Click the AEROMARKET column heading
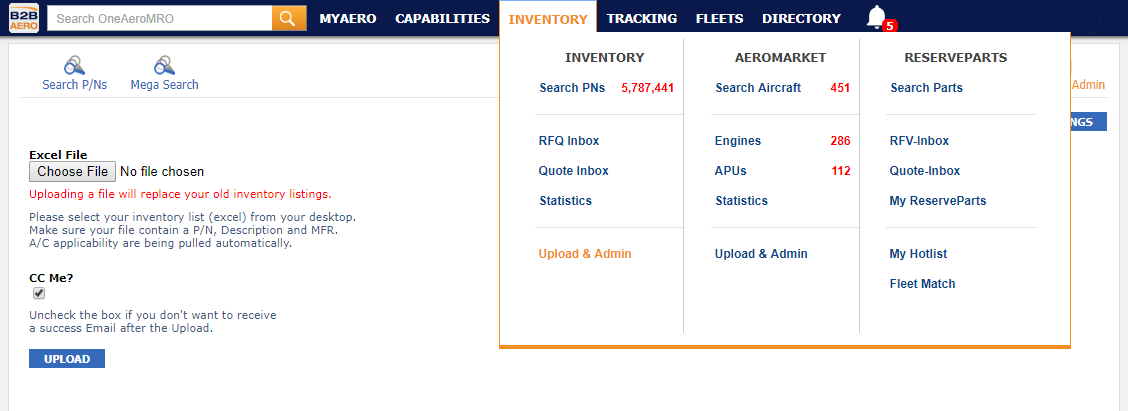This screenshot has width=1128, height=411. (x=781, y=58)
